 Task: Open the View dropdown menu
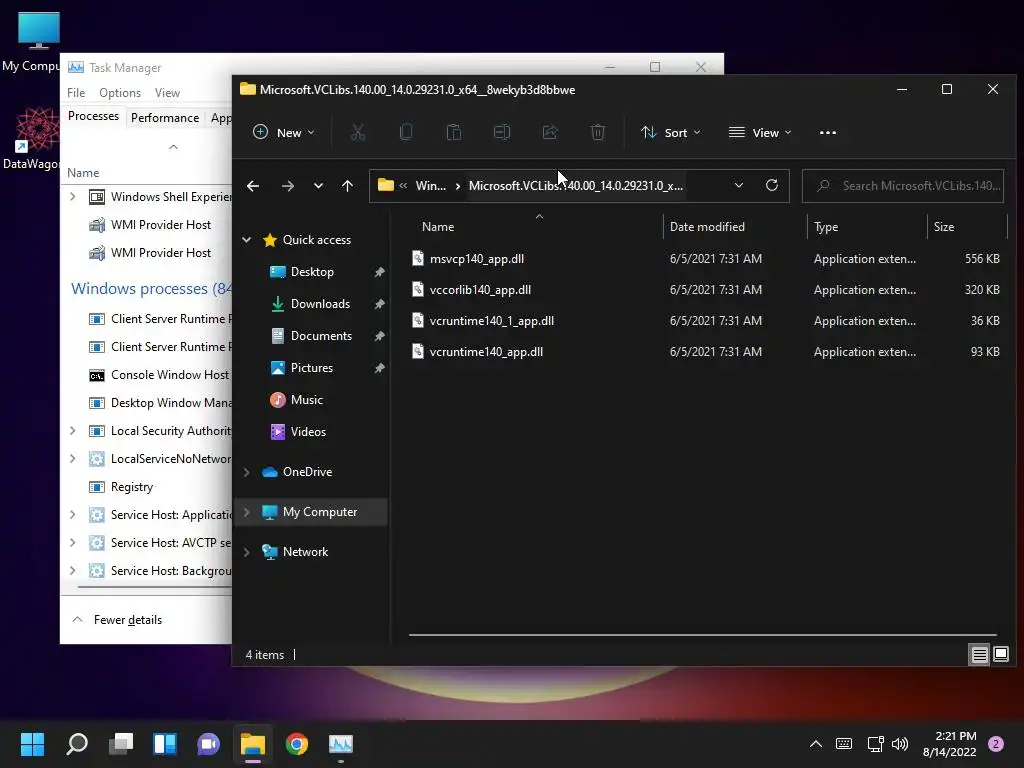[760, 133]
